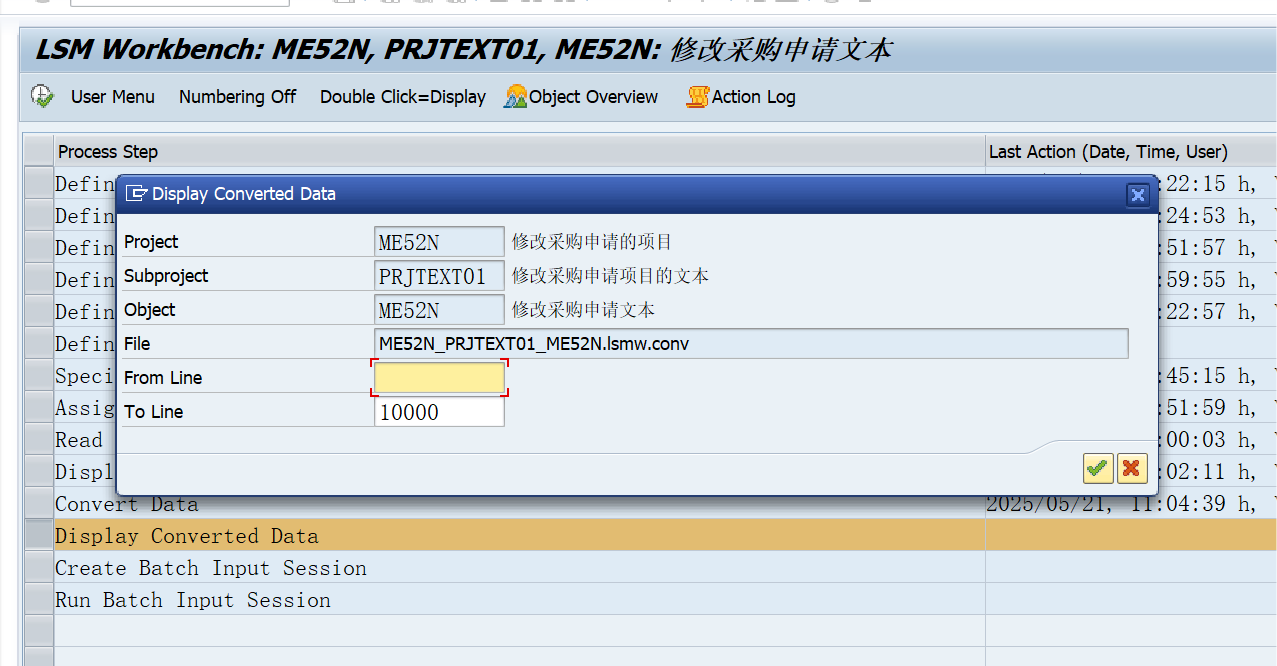Image resolution: width=1277 pixels, height=666 pixels.
Task: Click the From Line input field
Action: pos(439,377)
